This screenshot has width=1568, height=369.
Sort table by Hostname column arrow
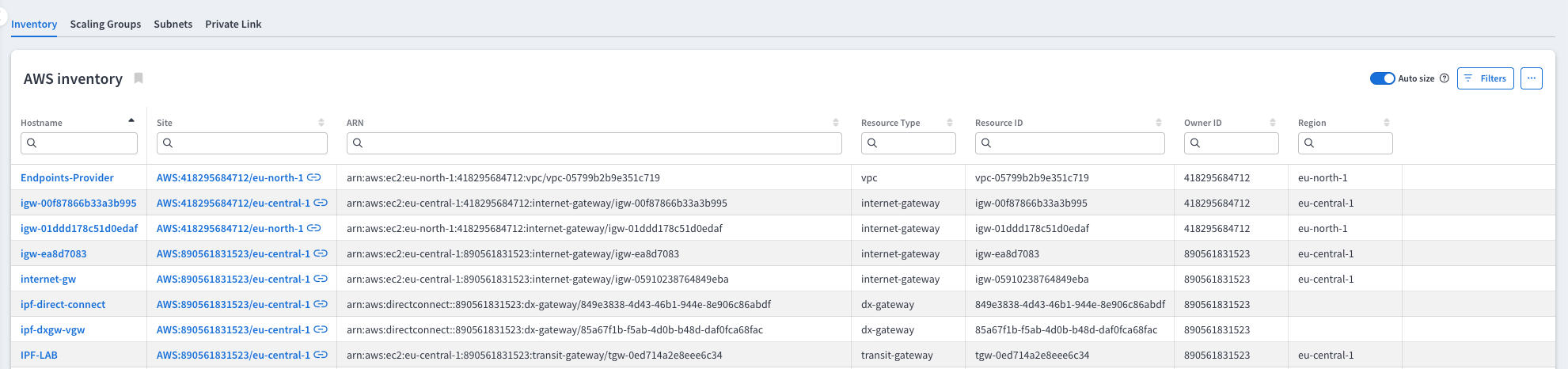pos(131,121)
